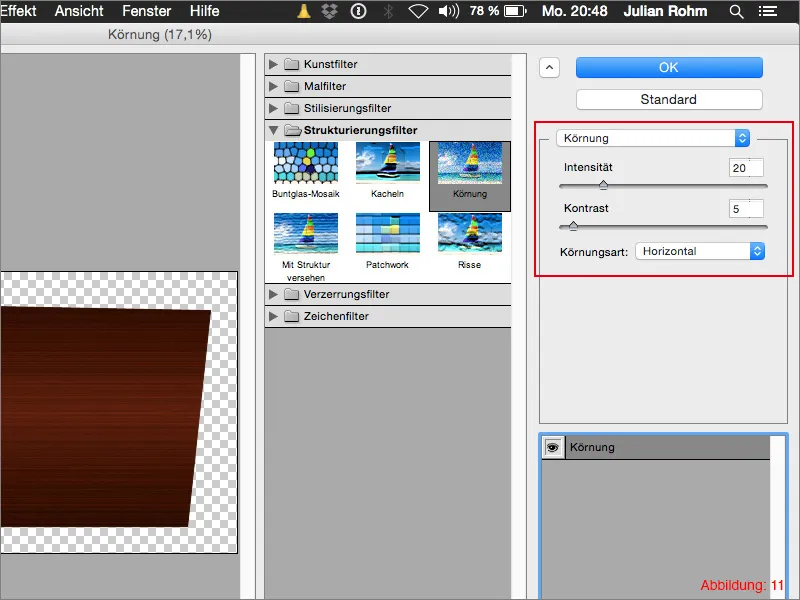Viewport: 800px width, 600px height.
Task: Expand the Kunstfilter folder
Action: 274,64
